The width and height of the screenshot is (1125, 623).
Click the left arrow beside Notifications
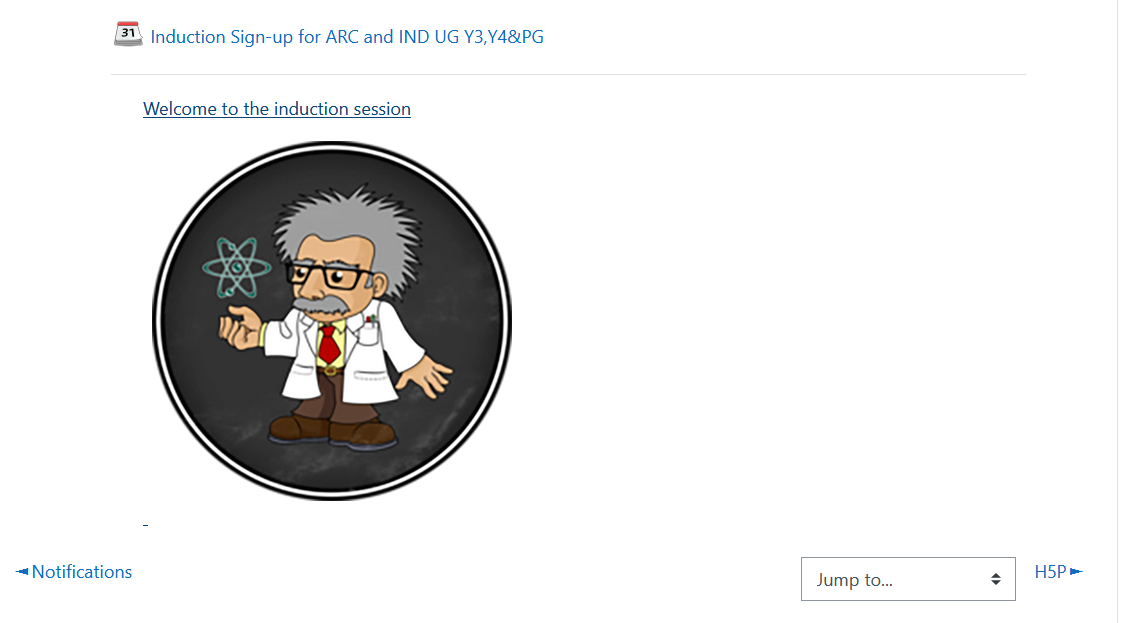22,572
